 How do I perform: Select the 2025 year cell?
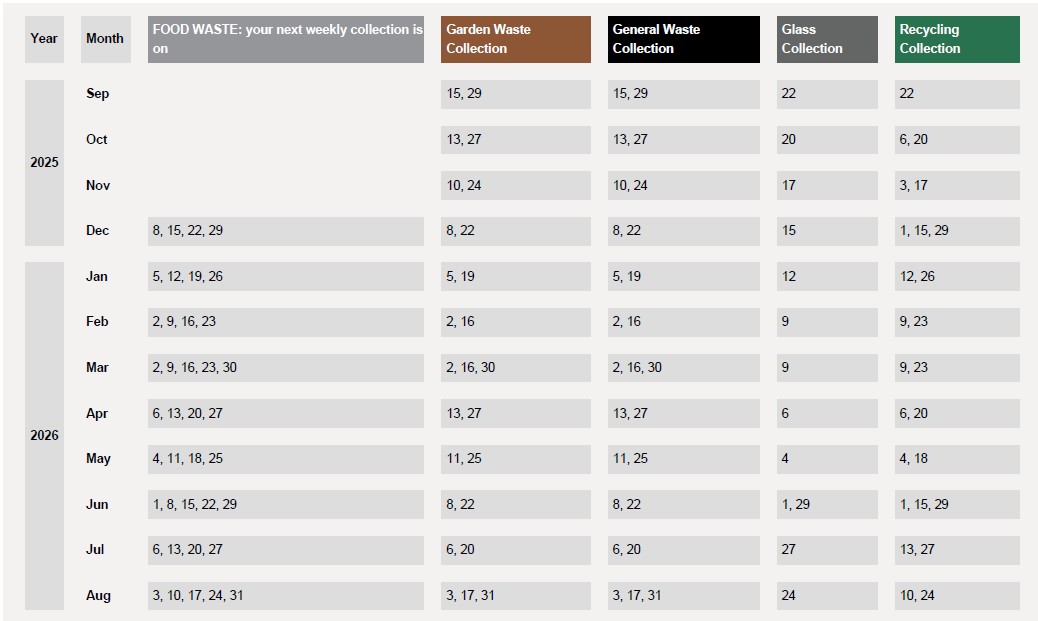click(x=44, y=163)
